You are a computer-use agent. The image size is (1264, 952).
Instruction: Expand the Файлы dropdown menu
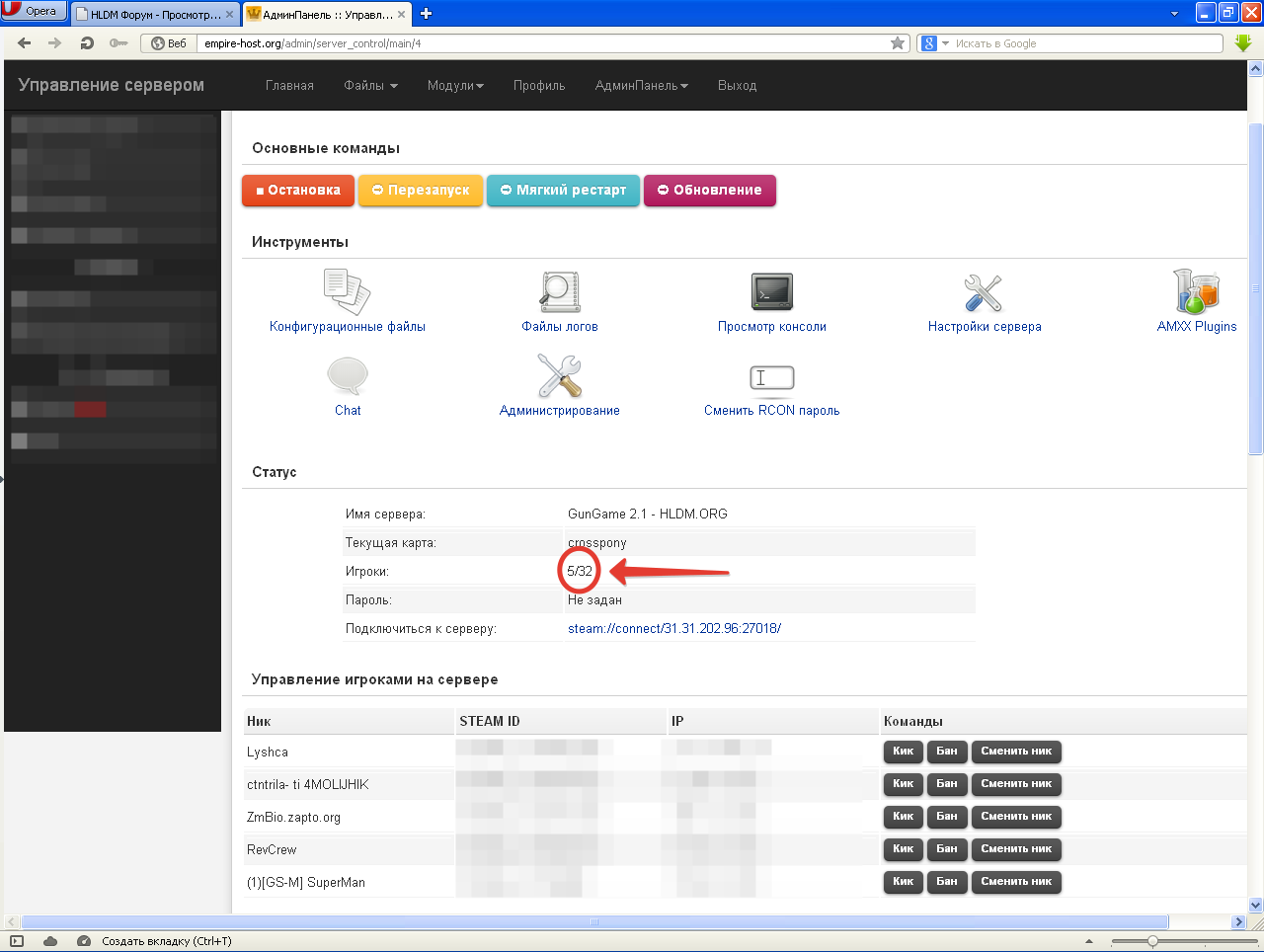[x=370, y=86]
